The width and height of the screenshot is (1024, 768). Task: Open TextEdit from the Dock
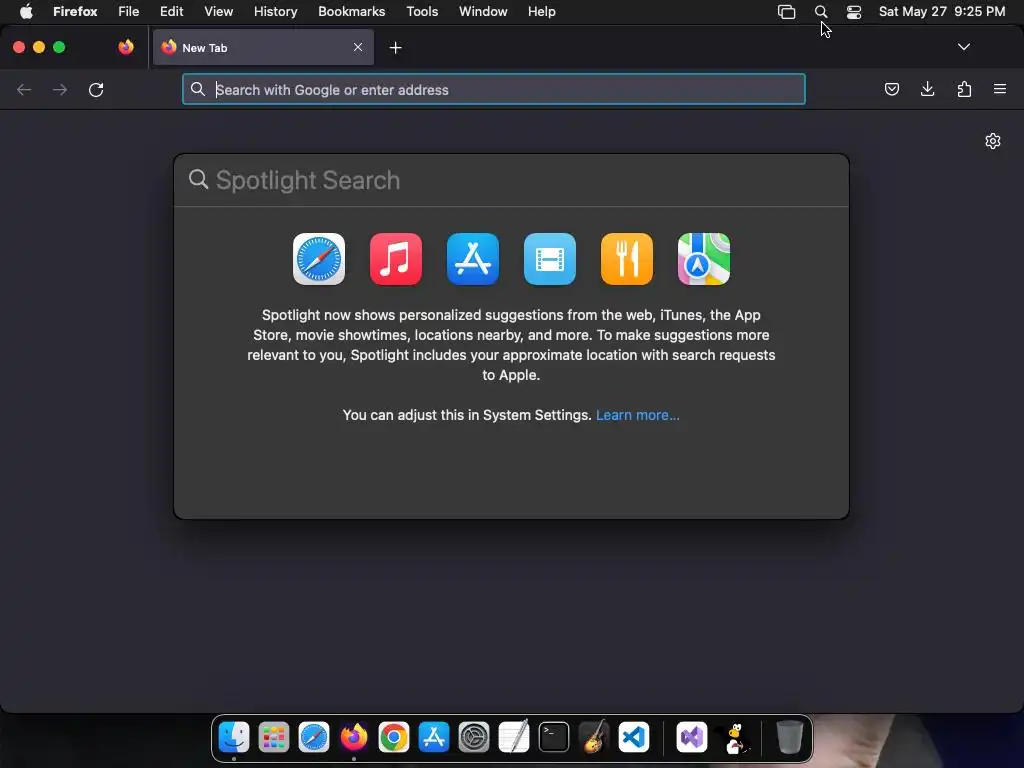(x=514, y=737)
